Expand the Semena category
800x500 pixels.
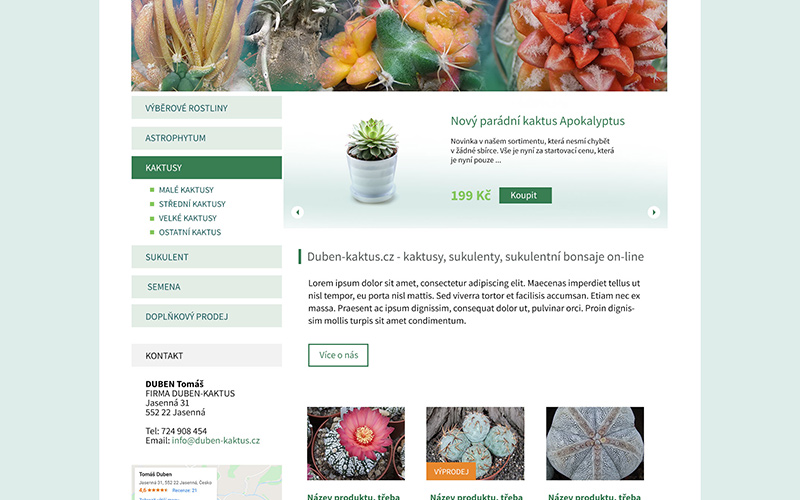pos(207,287)
